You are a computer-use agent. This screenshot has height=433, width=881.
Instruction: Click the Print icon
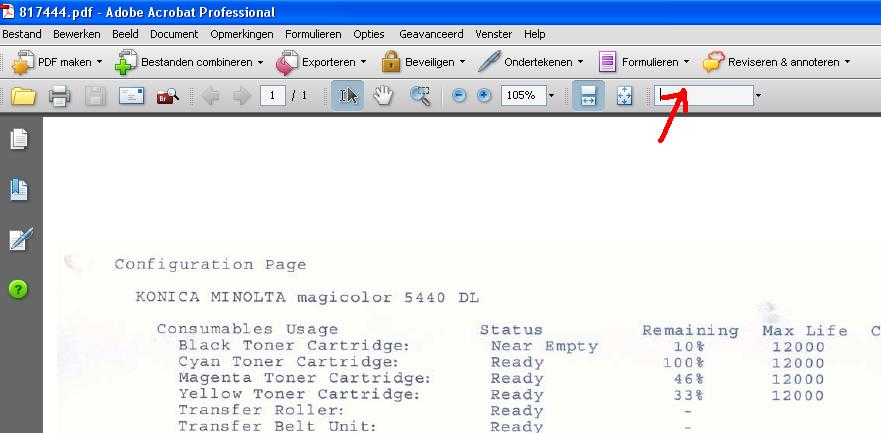pos(59,96)
